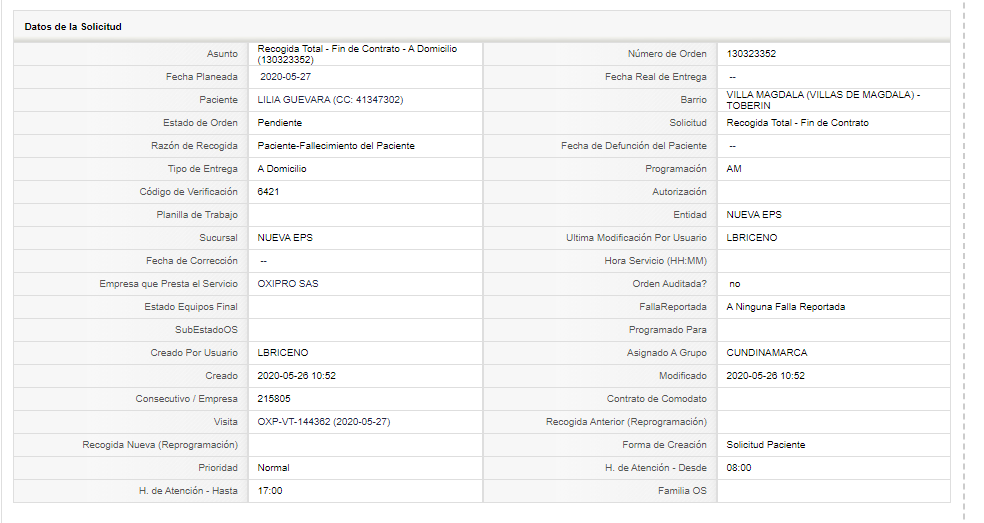Click the Prioridad value Normal
This screenshot has height=523, width=984.
click(x=273, y=468)
